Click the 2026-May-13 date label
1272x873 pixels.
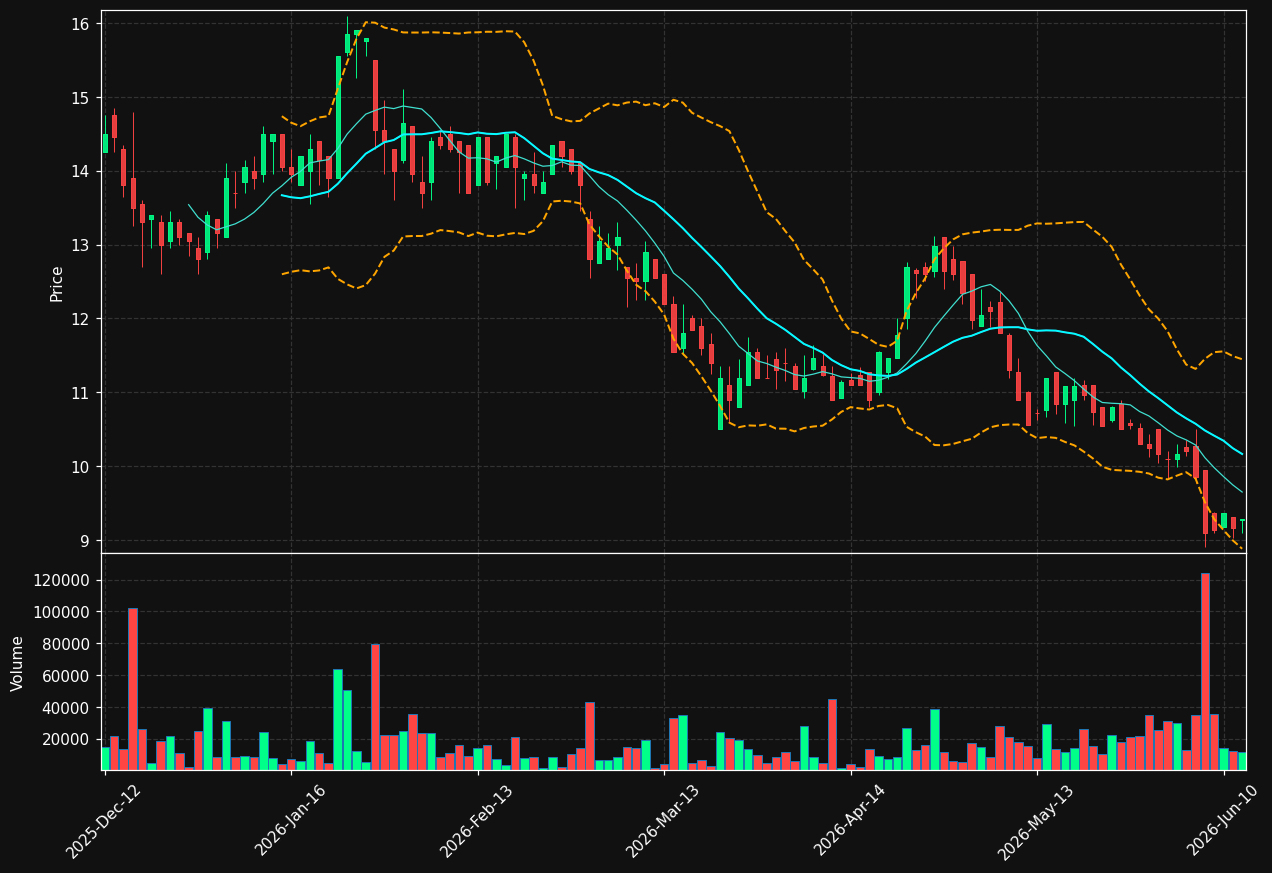pyautogui.click(x=1037, y=821)
